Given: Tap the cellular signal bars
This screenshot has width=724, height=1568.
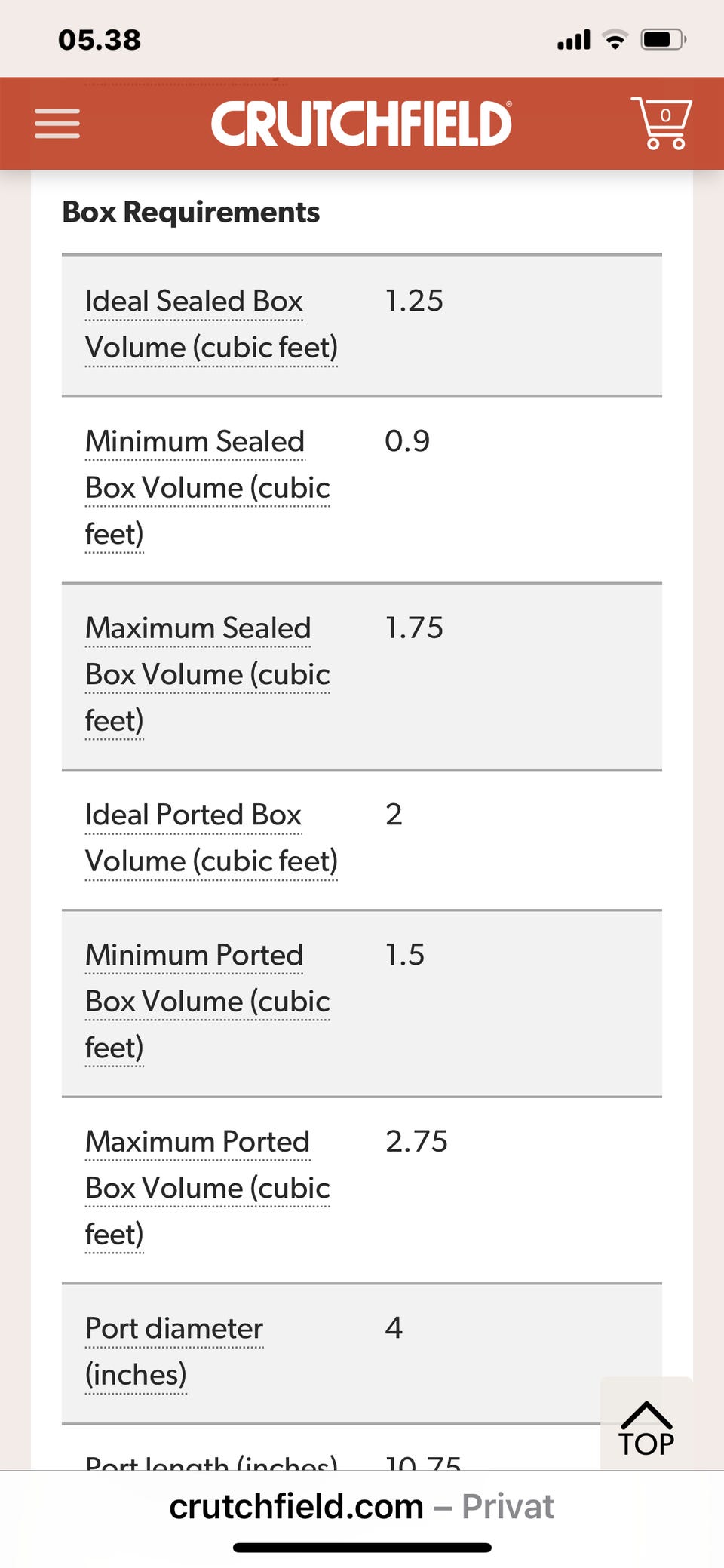Looking at the screenshot, I should coord(574,40).
